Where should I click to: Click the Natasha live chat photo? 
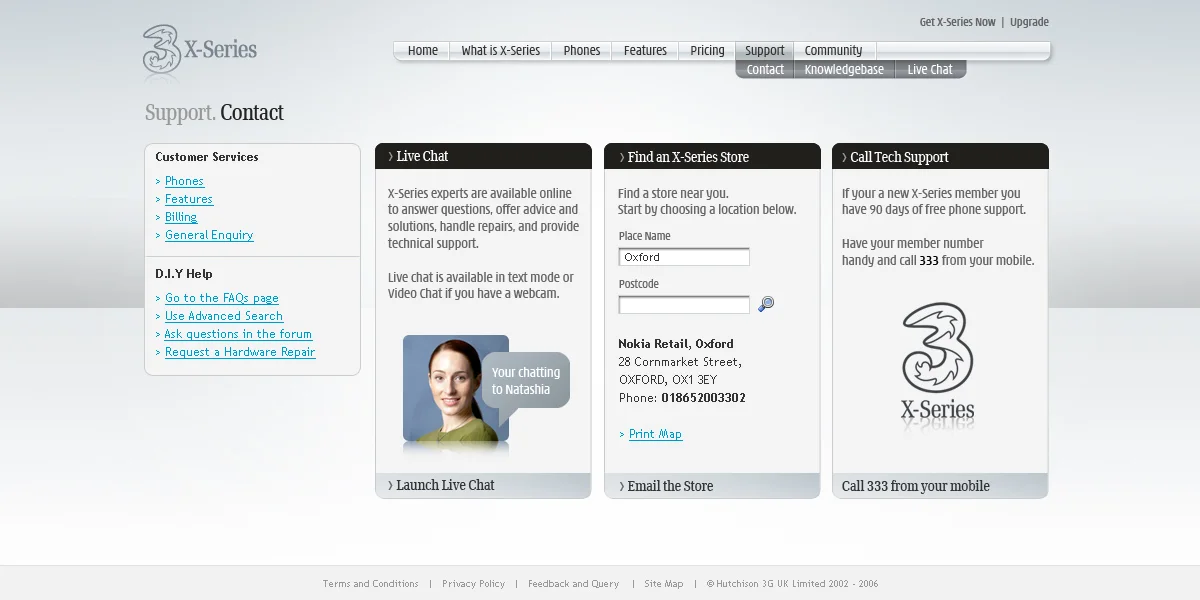(x=456, y=388)
